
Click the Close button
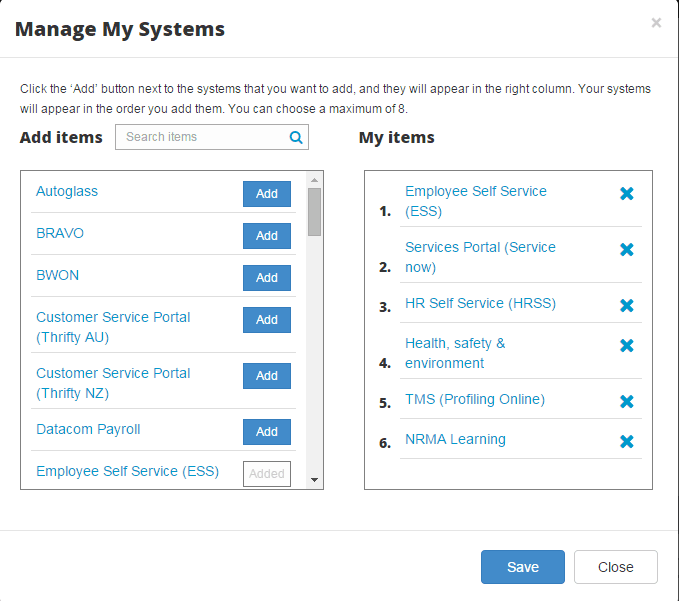616,567
